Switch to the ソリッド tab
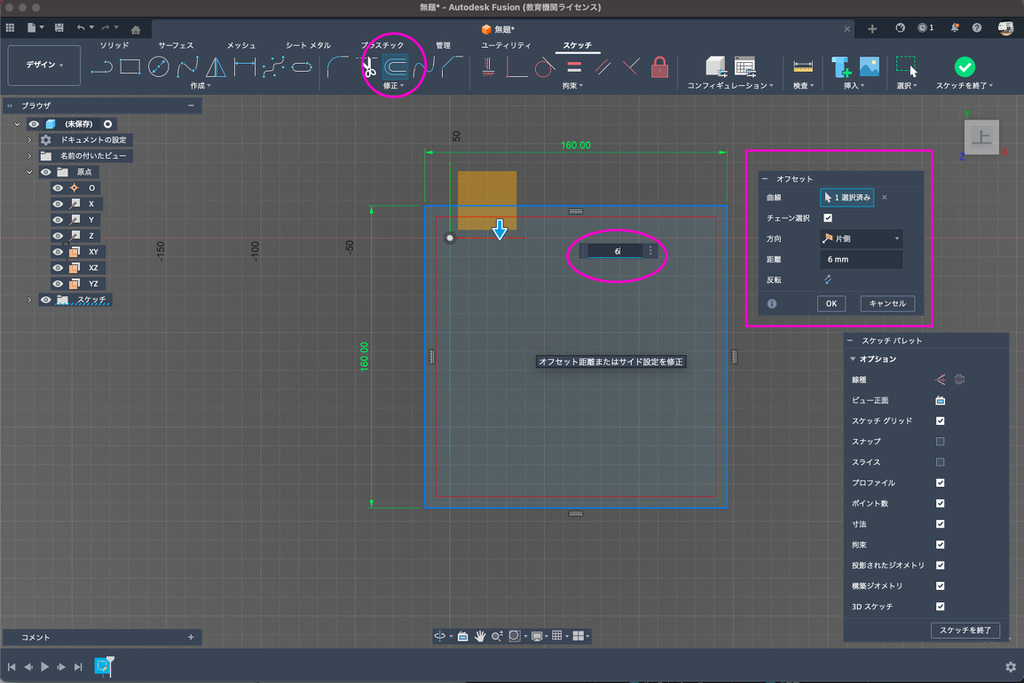This screenshot has height=683, width=1024. [x=113, y=46]
